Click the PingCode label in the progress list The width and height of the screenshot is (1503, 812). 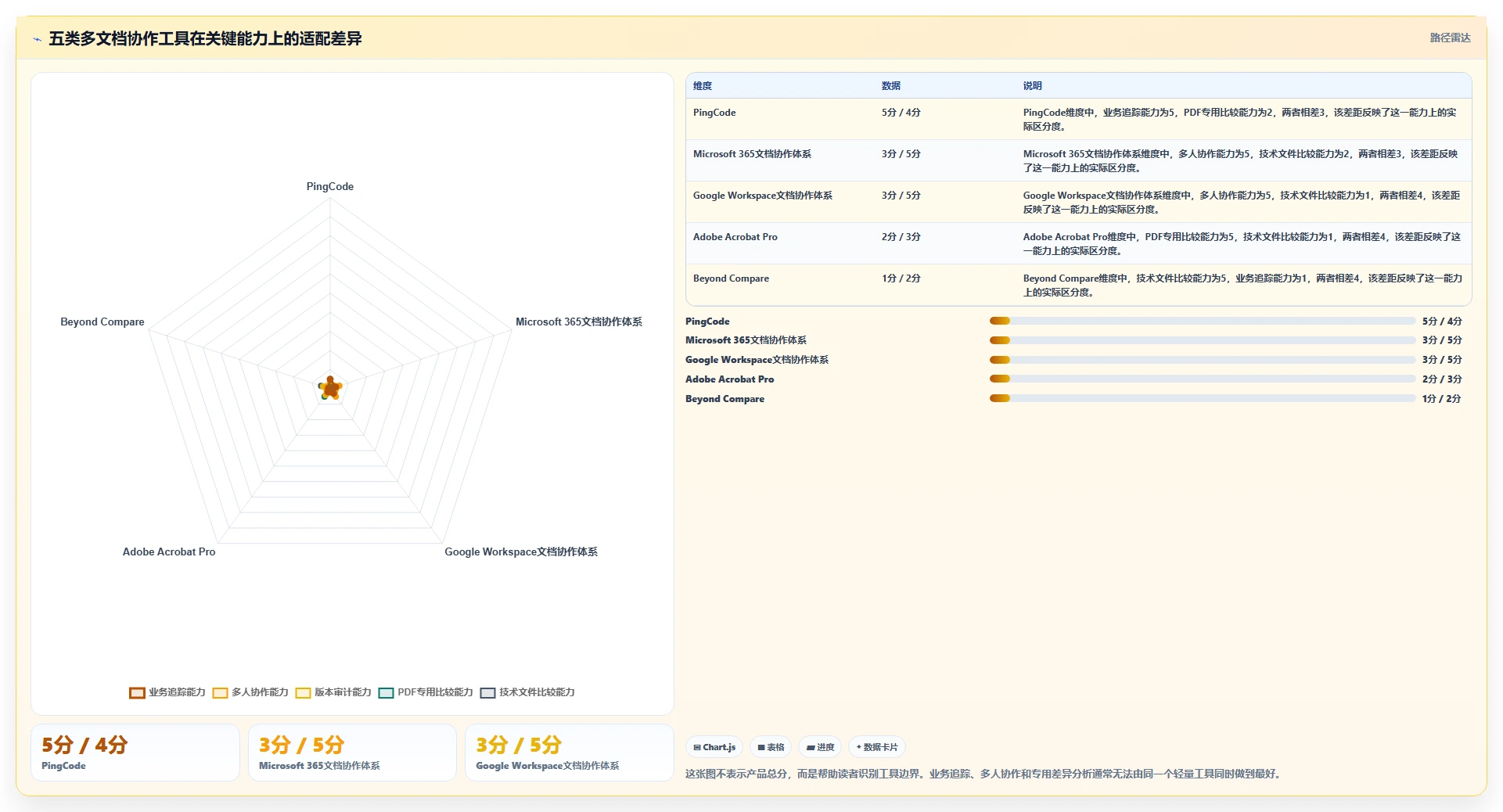click(x=707, y=322)
